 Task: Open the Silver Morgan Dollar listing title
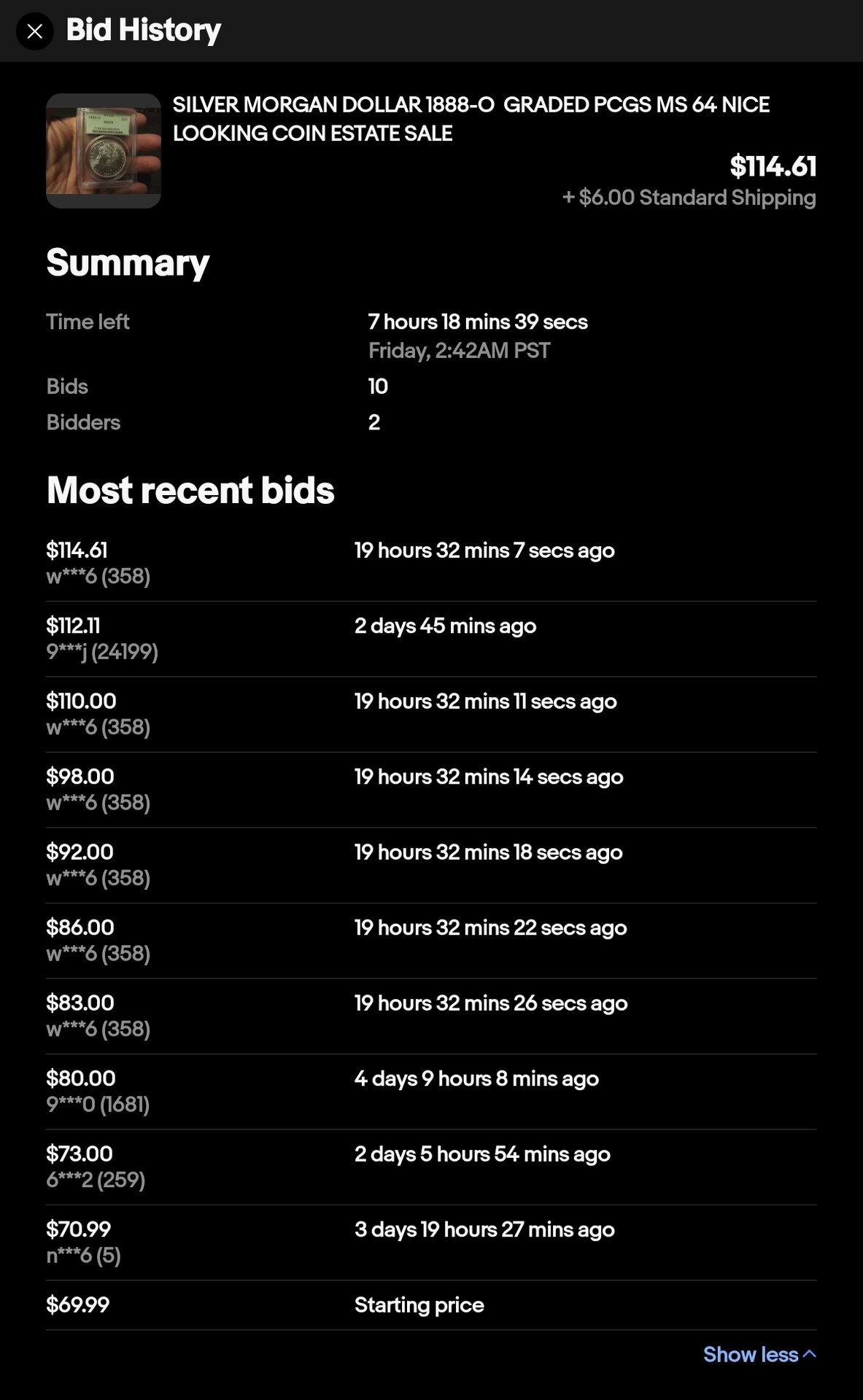[471, 119]
